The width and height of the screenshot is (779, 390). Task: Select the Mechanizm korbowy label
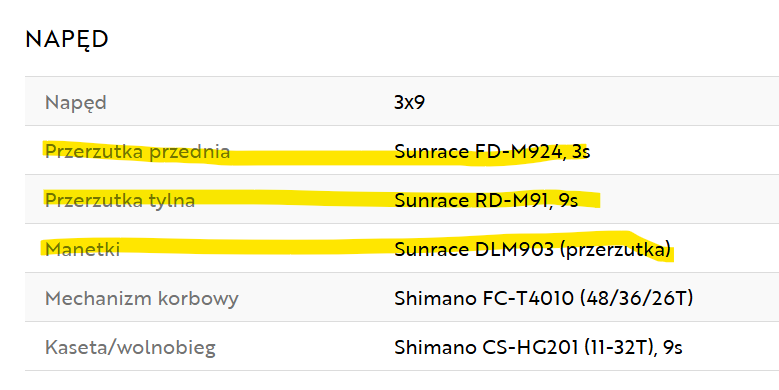tap(142, 298)
